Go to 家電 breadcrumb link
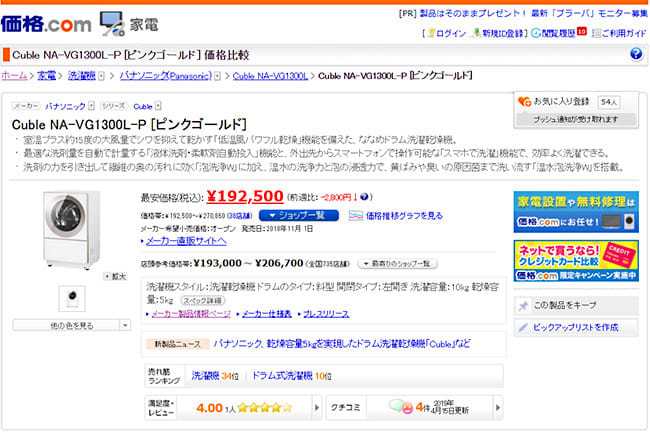This screenshot has width=650, height=432. (46, 76)
